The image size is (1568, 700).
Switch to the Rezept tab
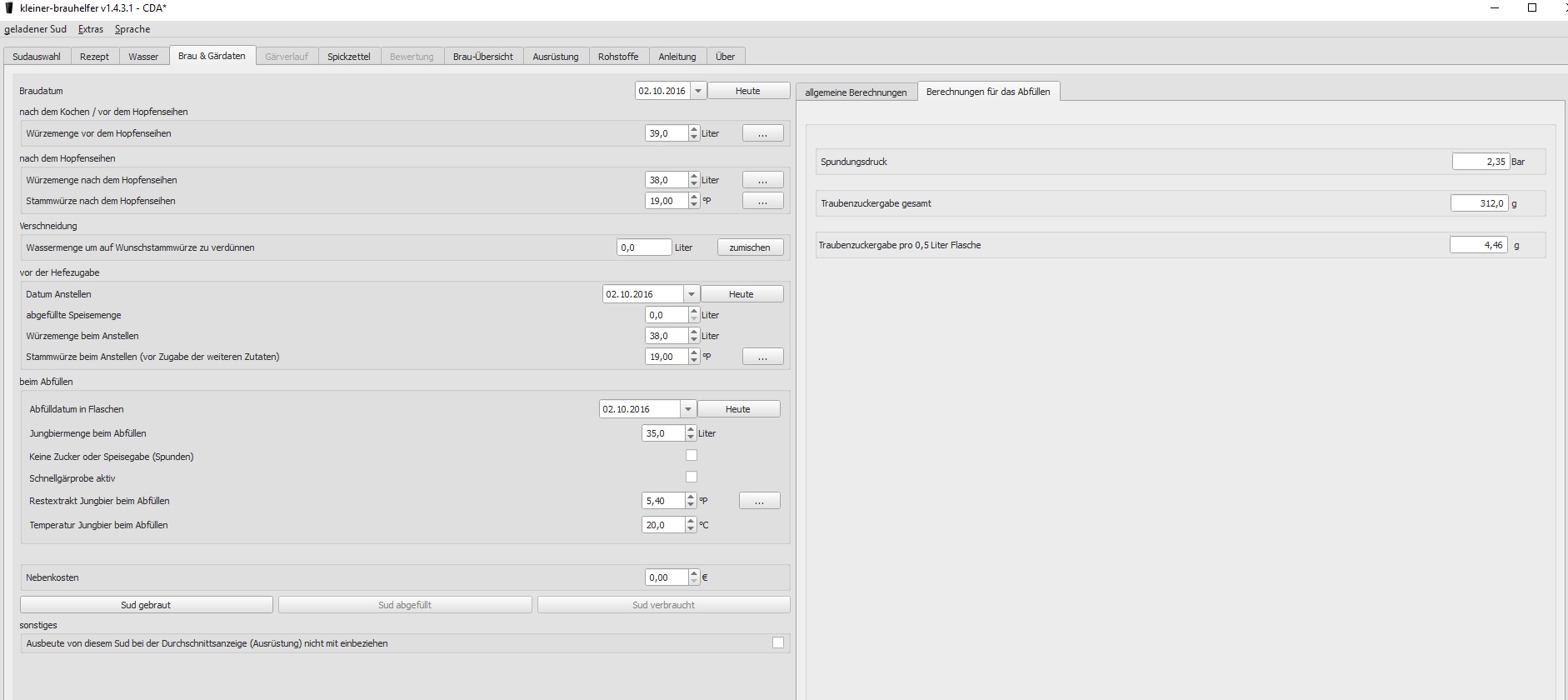point(94,57)
